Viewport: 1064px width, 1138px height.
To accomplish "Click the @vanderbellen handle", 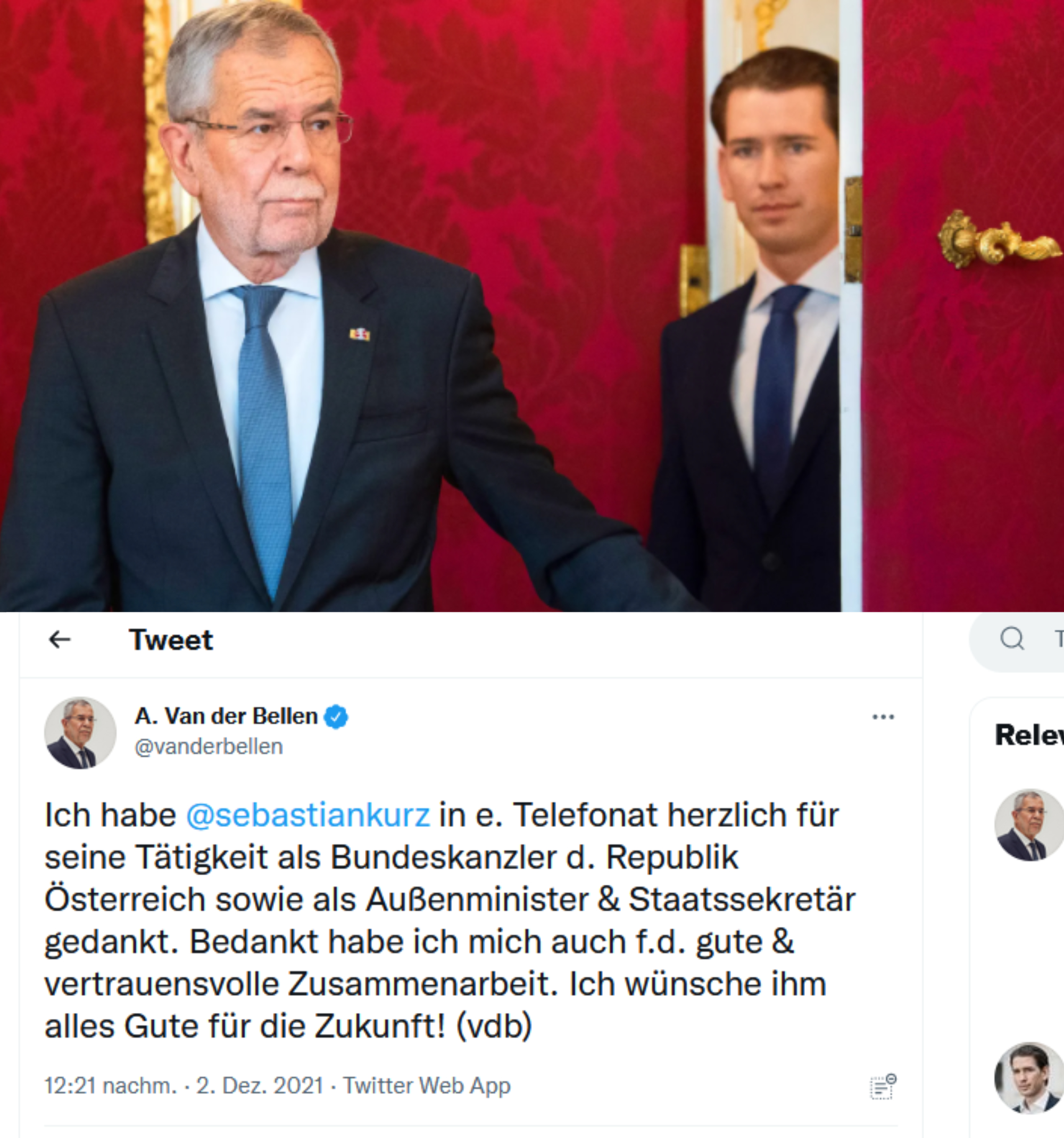I will [x=209, y=746].
